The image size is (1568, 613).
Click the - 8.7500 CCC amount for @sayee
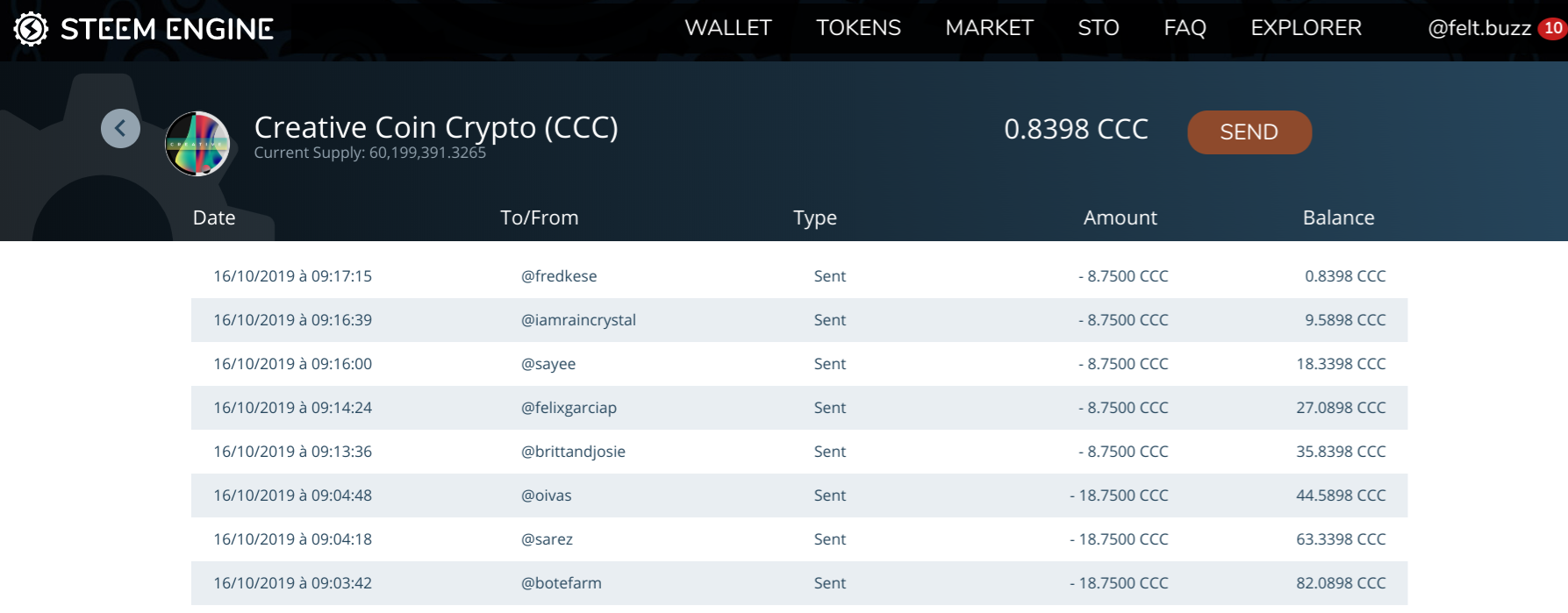tap(1123, 364)
